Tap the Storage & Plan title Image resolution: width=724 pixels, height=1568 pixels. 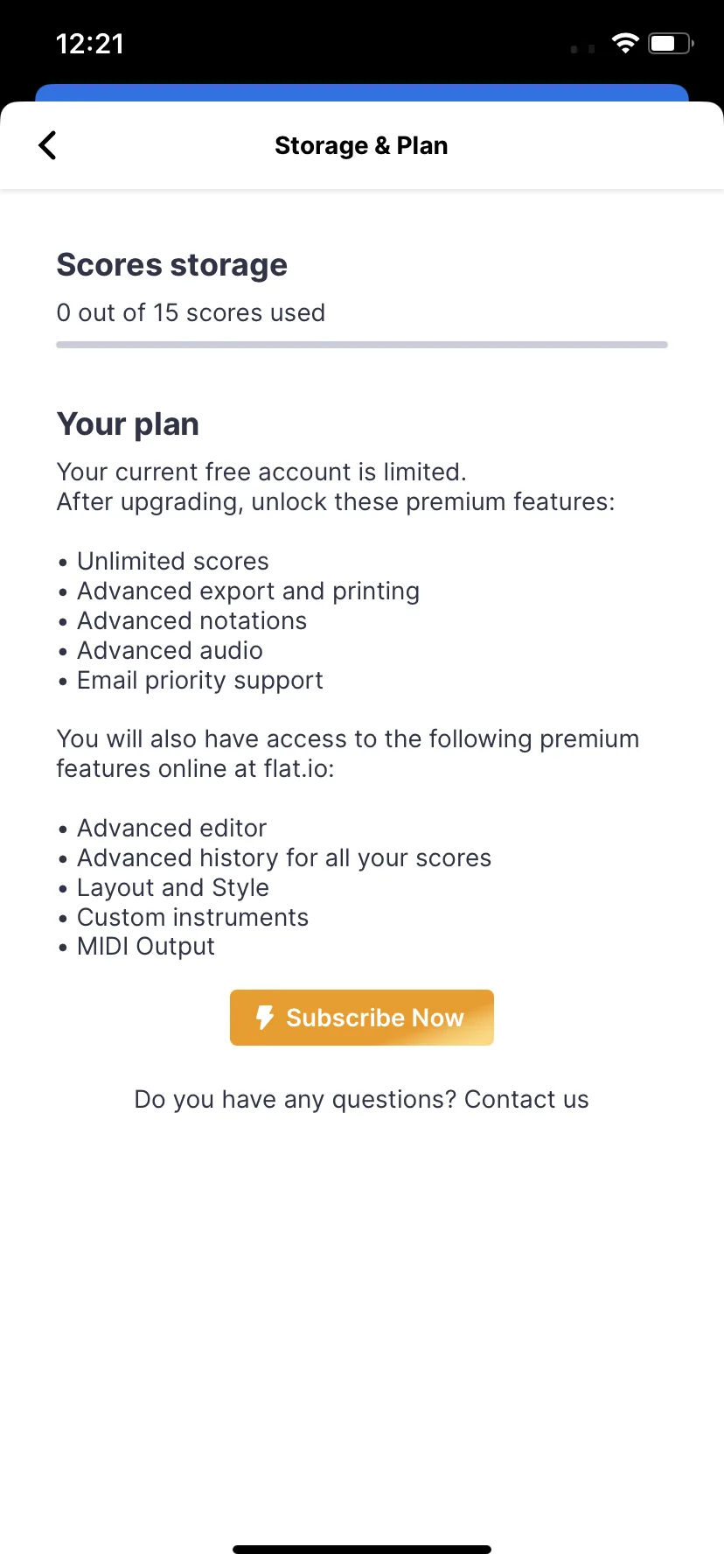click(361, 145)
